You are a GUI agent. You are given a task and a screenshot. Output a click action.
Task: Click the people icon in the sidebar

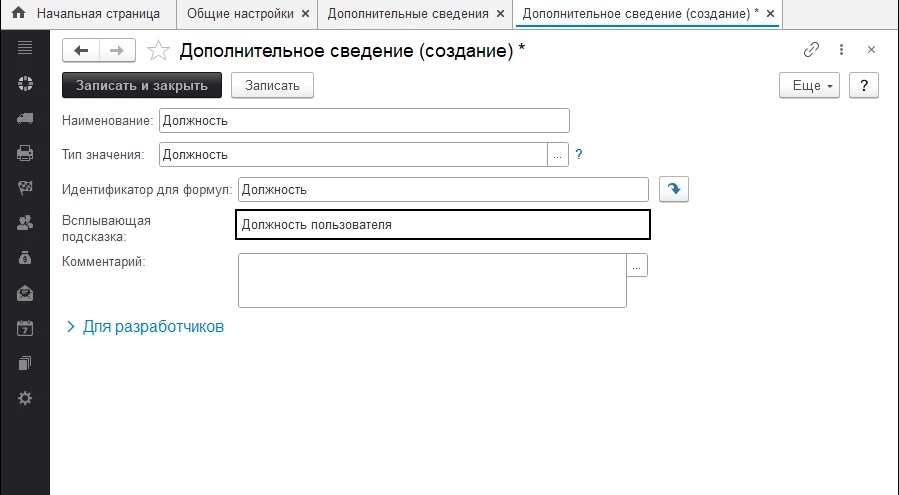coord(25,223)
